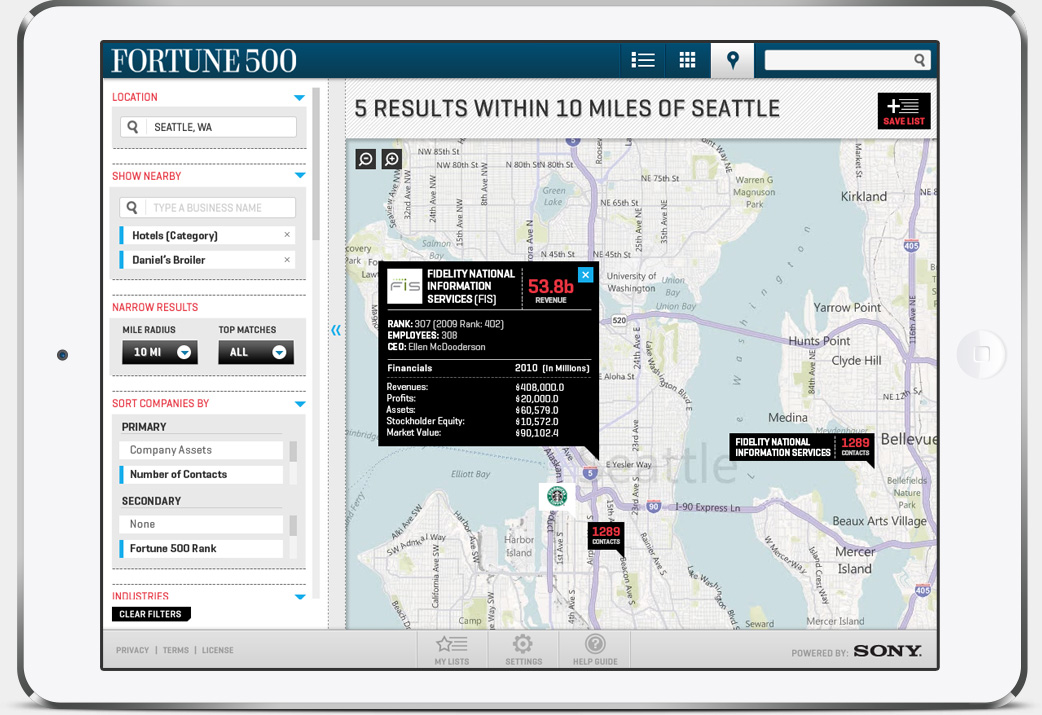This screenshot has width=1042, height=715.
Task: Open the Terms link
Action: [x=175, y=650]
